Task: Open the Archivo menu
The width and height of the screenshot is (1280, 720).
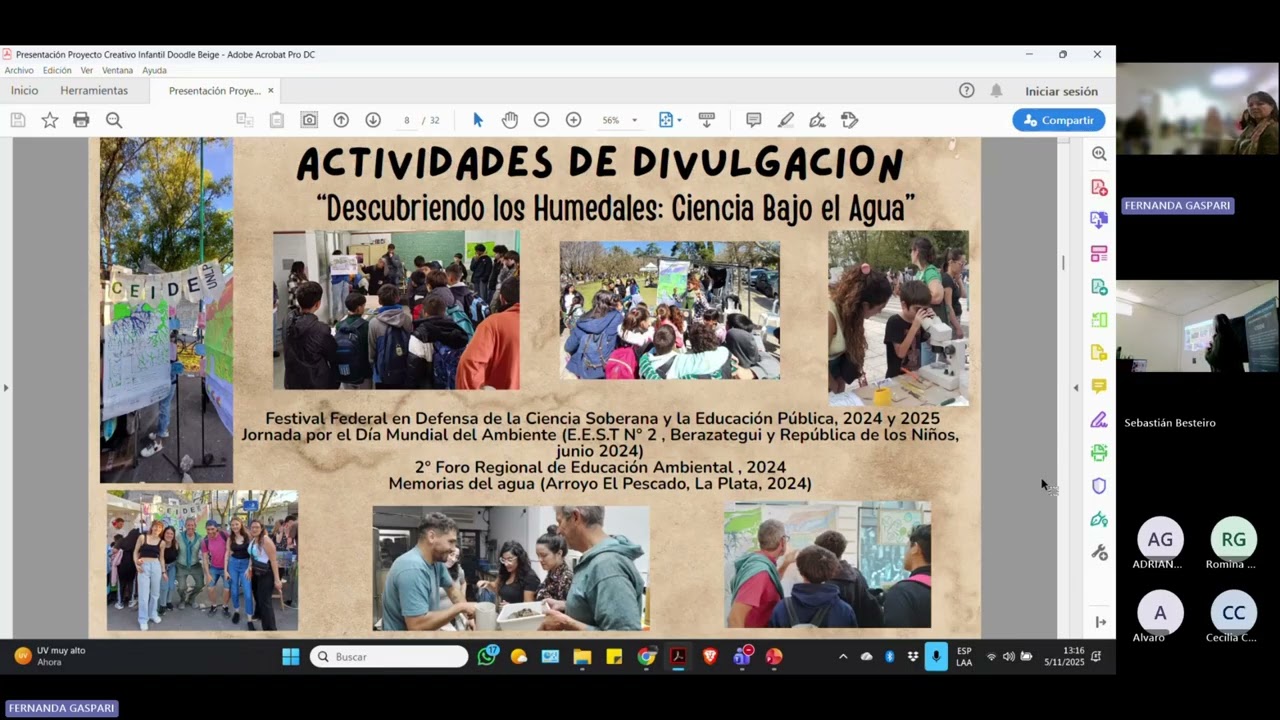Action: (19, 70)
